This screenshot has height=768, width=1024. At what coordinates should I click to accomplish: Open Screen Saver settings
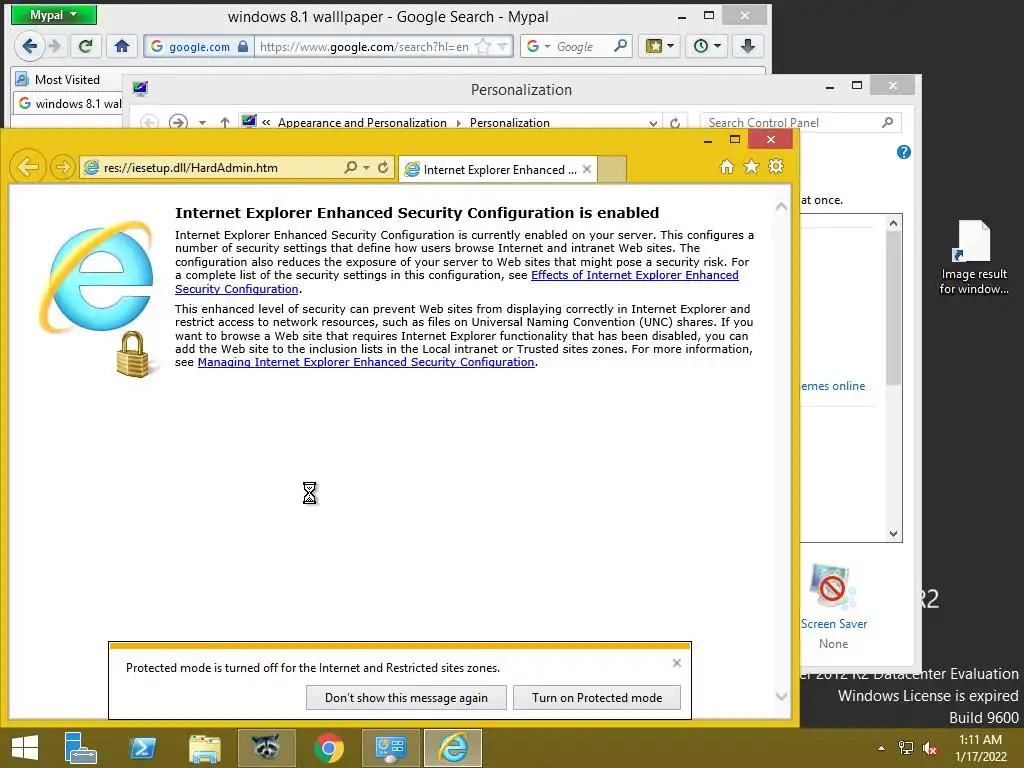click(x=834, y=605)
